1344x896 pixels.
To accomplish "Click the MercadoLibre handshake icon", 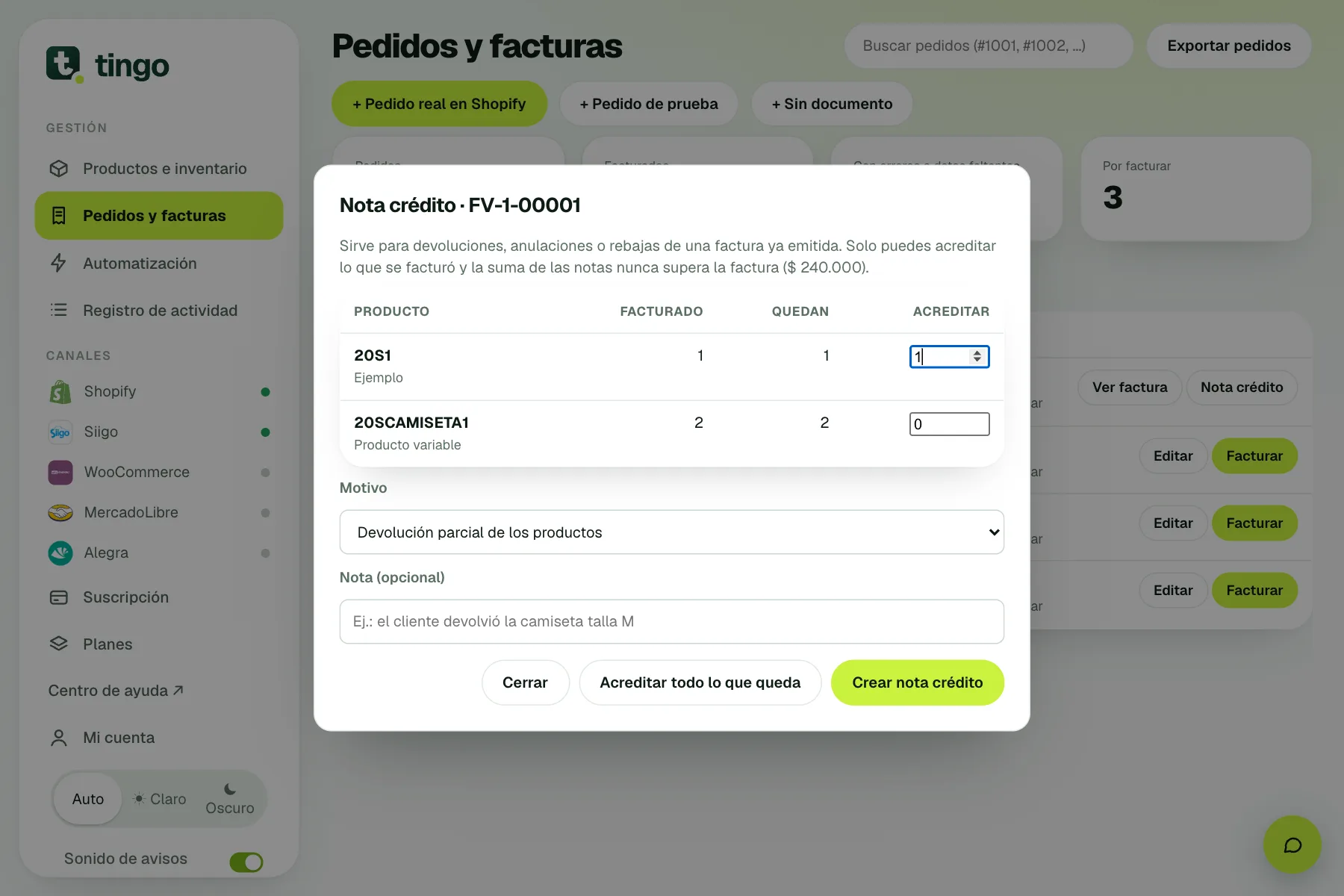I will click(x=60, y=512).
